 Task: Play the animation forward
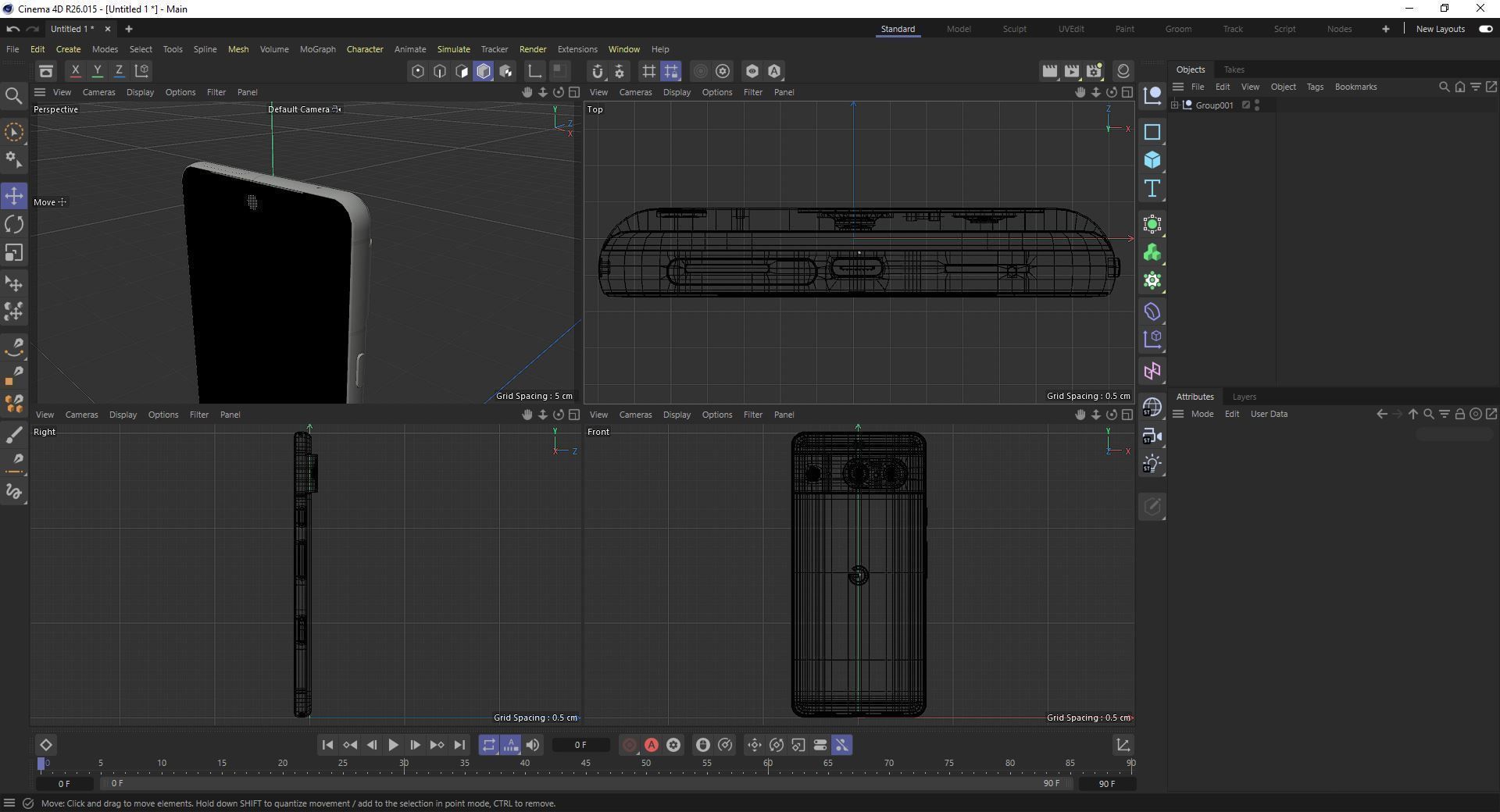tap(393, 745)
